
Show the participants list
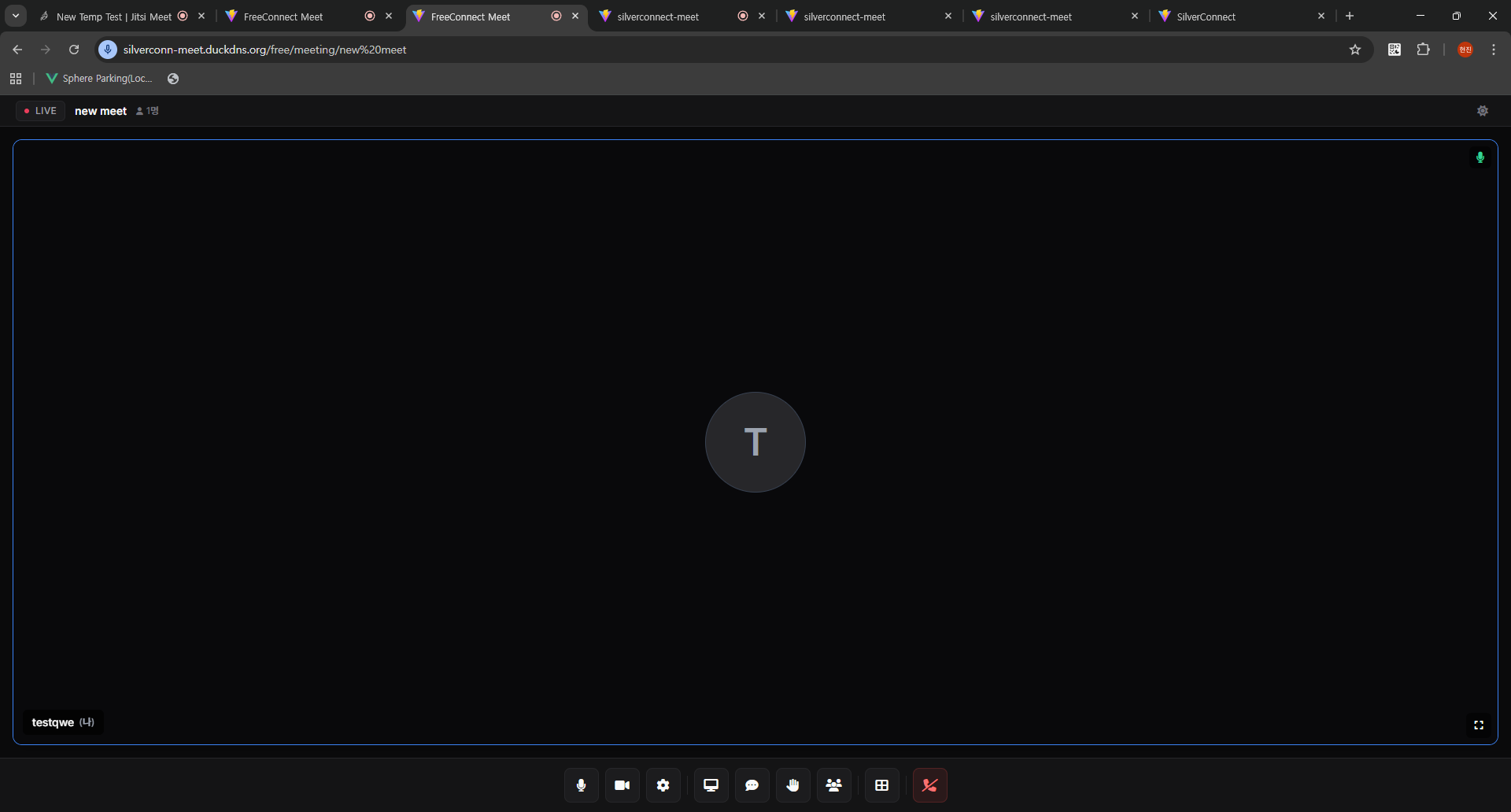pos(833,785)
